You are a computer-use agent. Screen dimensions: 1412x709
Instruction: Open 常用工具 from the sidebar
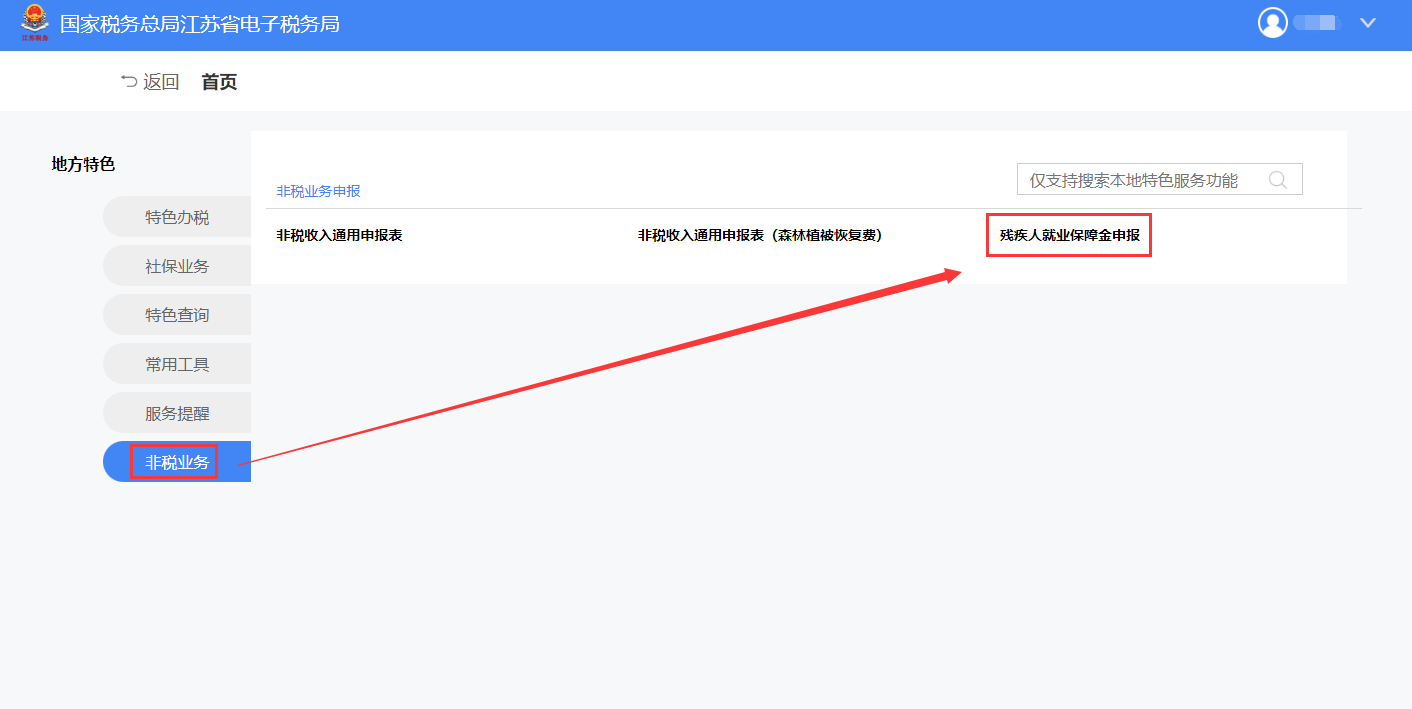(177, 364)
